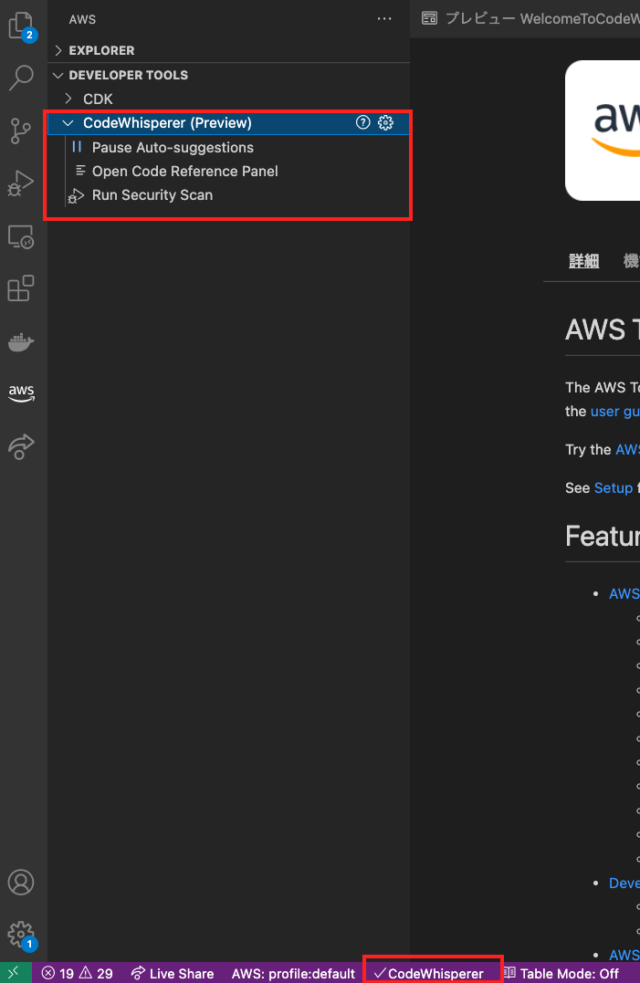Click the CodeWhisperer help question-mark icon
Viewport: 640px width, 983px height.
(x=363, y=122)
